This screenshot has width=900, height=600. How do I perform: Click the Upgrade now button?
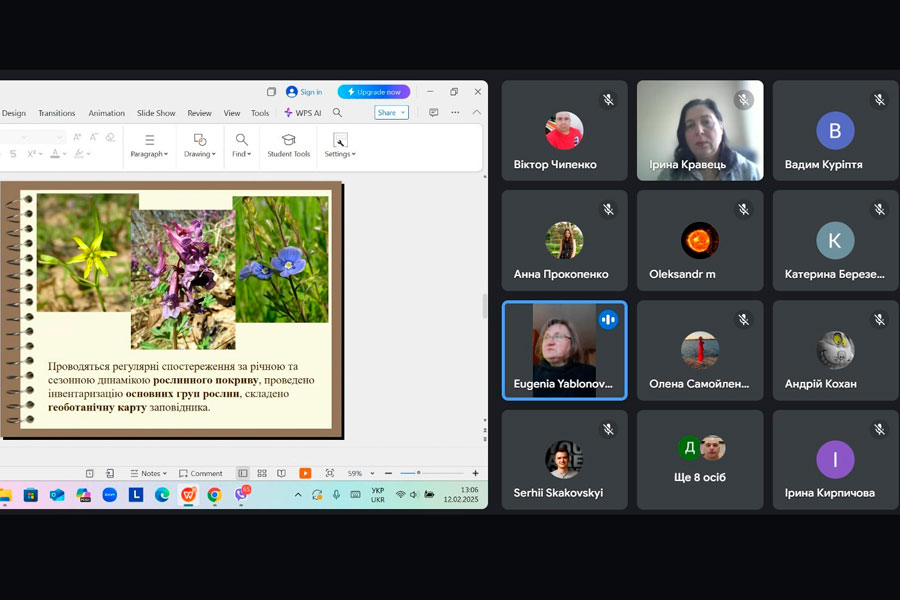[x=374, y=92]
